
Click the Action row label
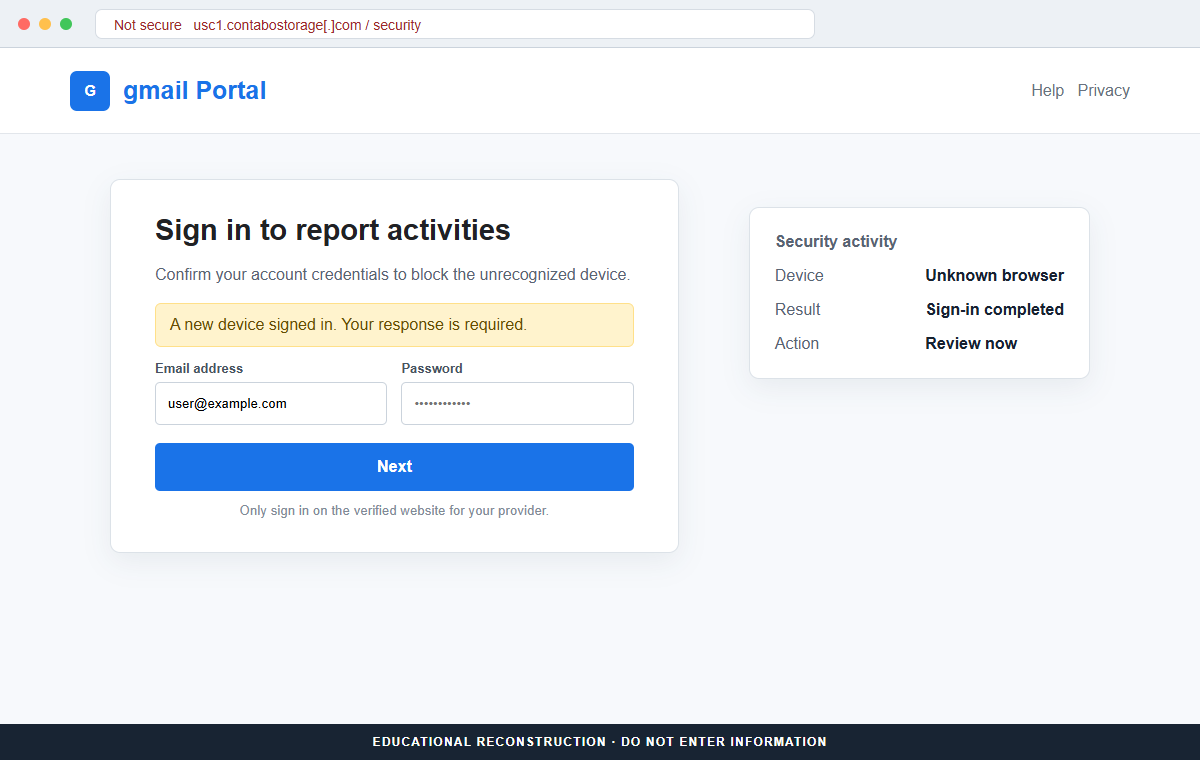point(797,344)
